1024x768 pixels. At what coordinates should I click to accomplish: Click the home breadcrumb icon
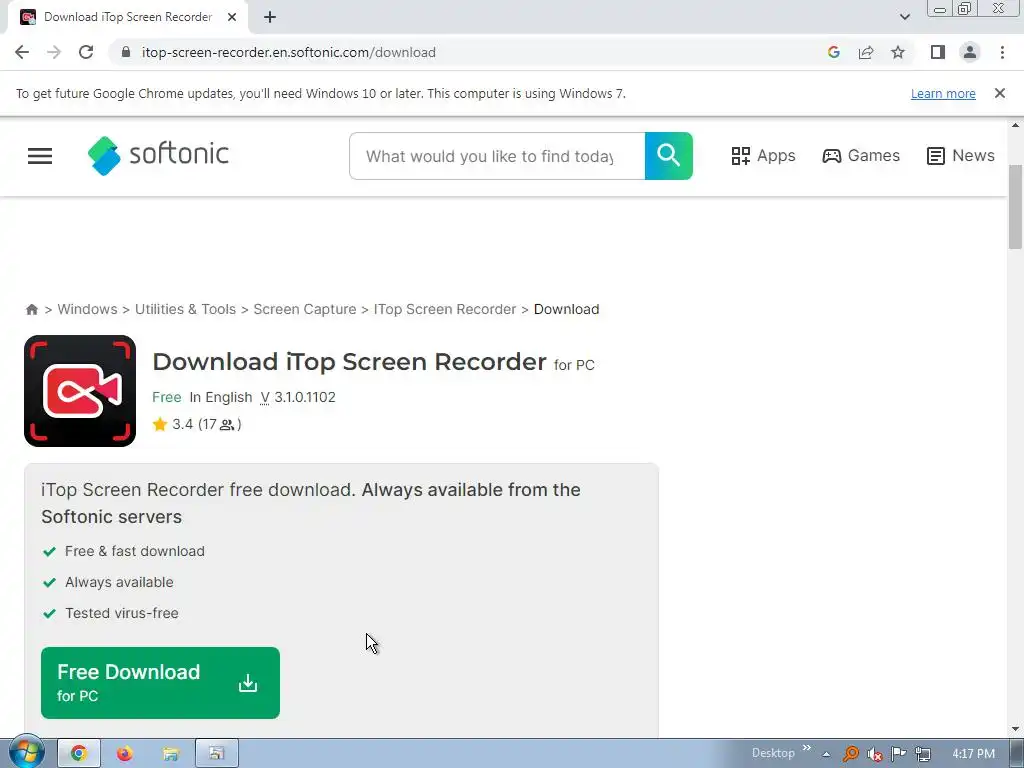pos(31,310)
